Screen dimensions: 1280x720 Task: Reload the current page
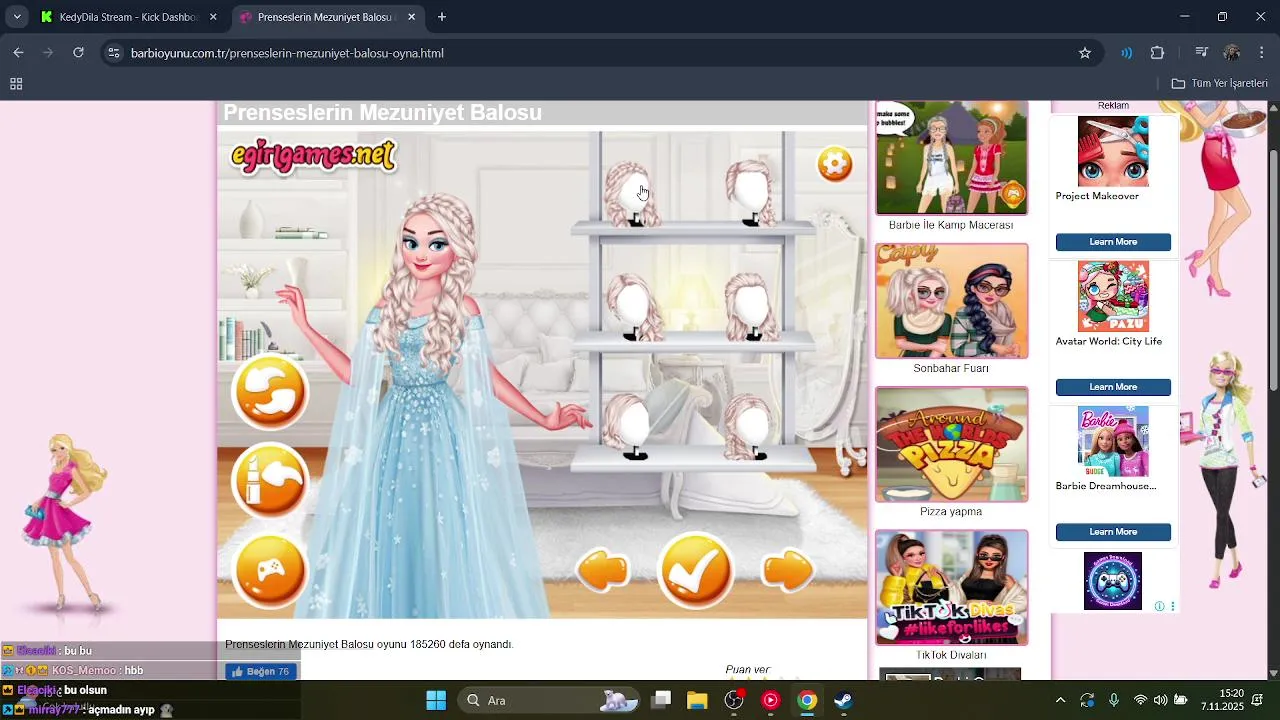coord(78,53)
